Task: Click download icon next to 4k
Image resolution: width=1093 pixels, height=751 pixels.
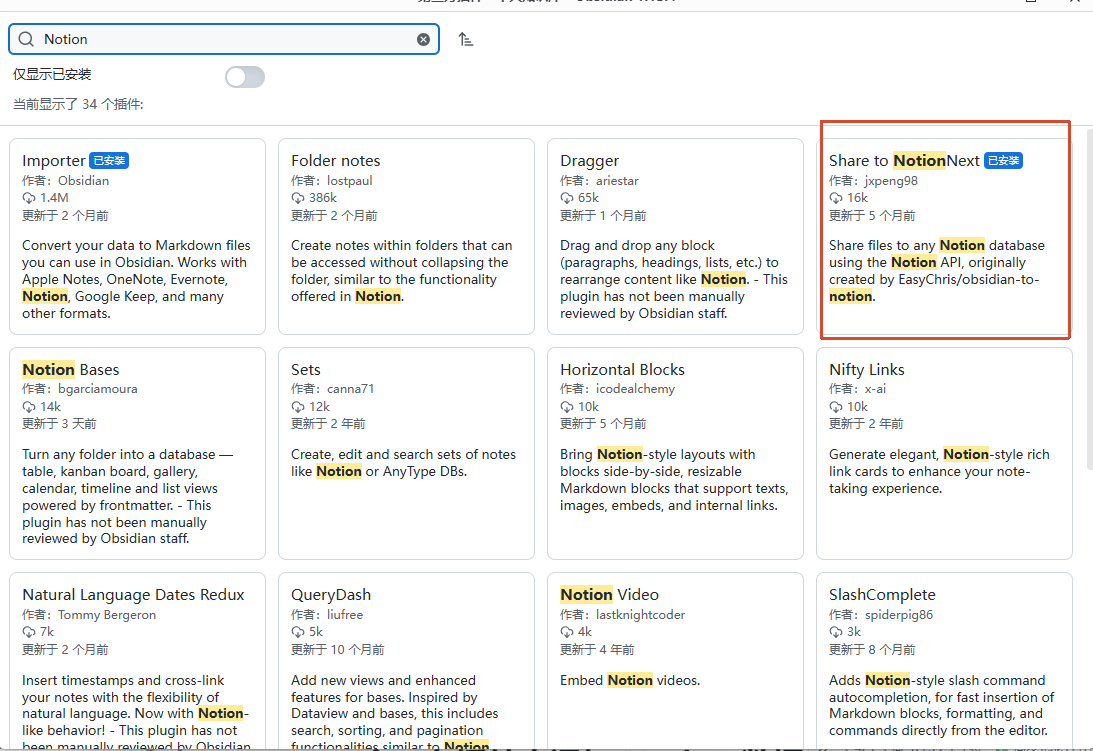Action: [x=567, y=632]
